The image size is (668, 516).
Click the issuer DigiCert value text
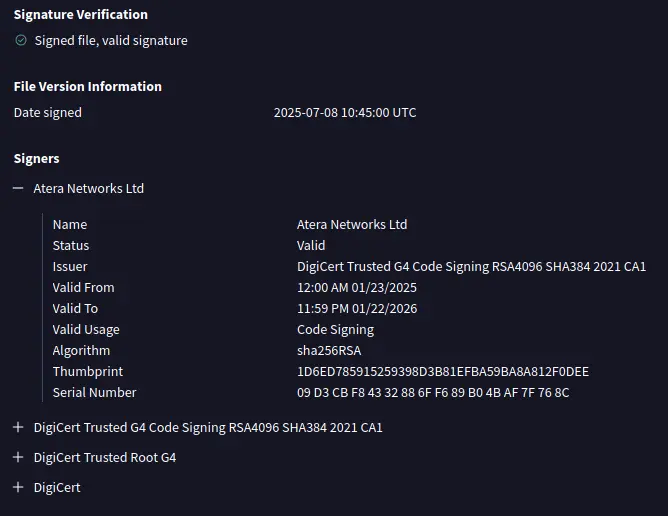tap(471, 267)
